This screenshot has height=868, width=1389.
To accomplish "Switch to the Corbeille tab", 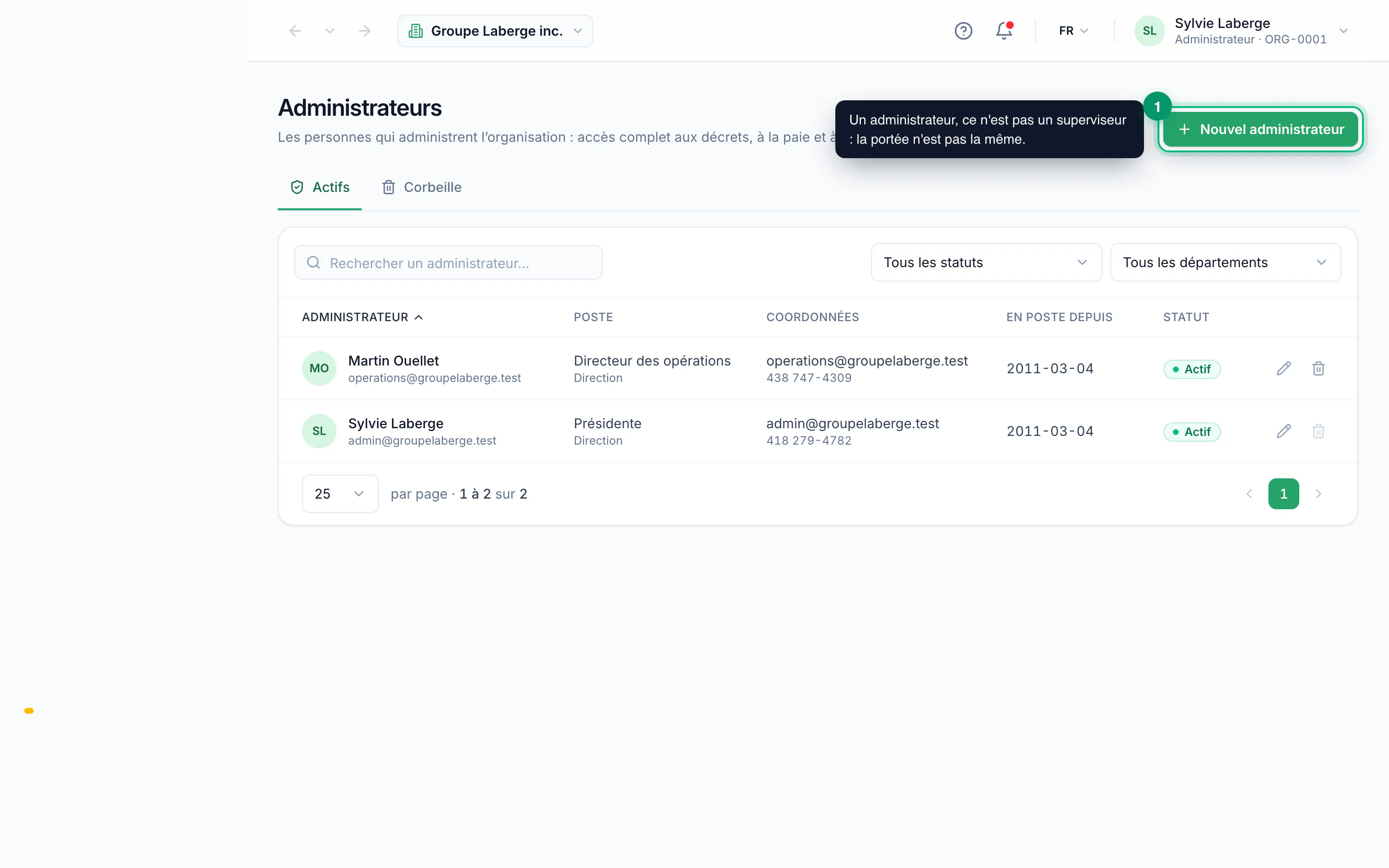I will coord(422,188).
